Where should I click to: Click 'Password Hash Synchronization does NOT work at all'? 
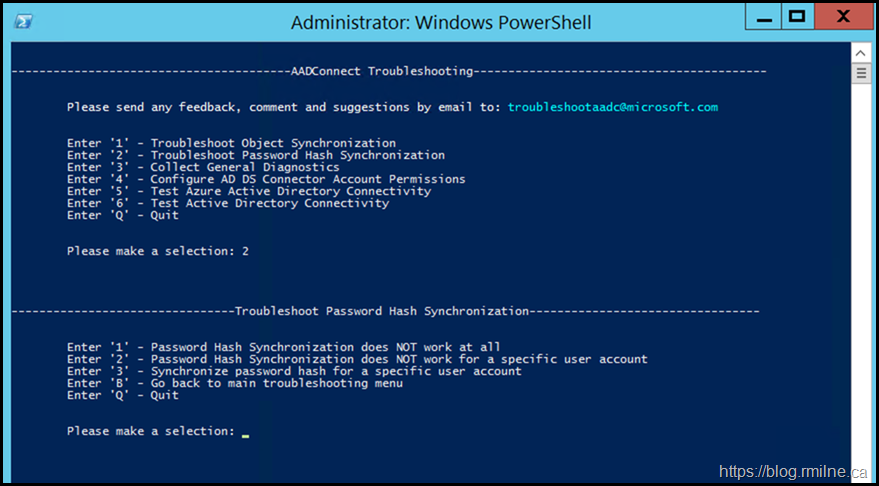pyautogui.click(x=283, y=347)
